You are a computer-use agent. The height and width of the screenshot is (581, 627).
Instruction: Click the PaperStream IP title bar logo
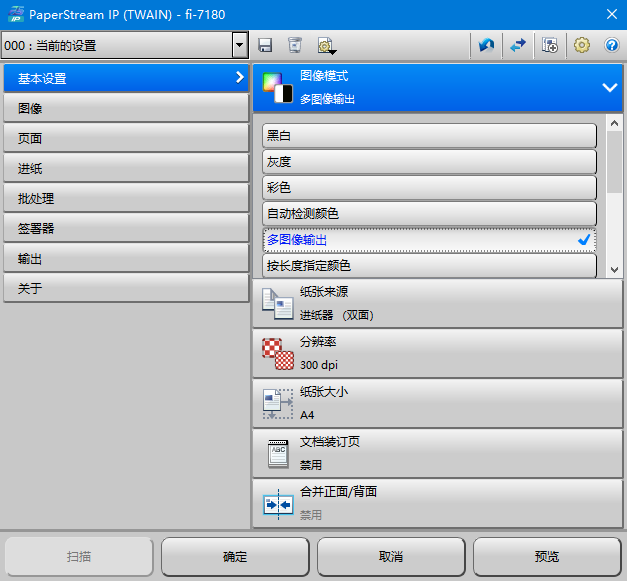[x=16, y=14]
